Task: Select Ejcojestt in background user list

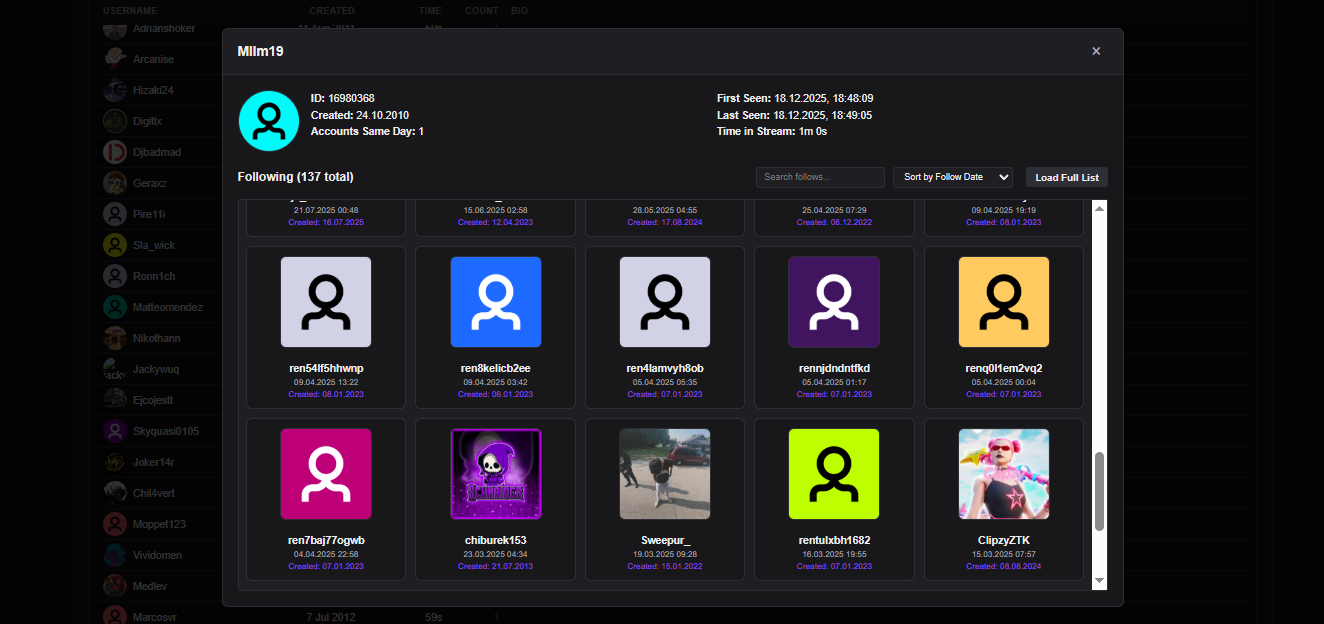Action: (153, 400)
